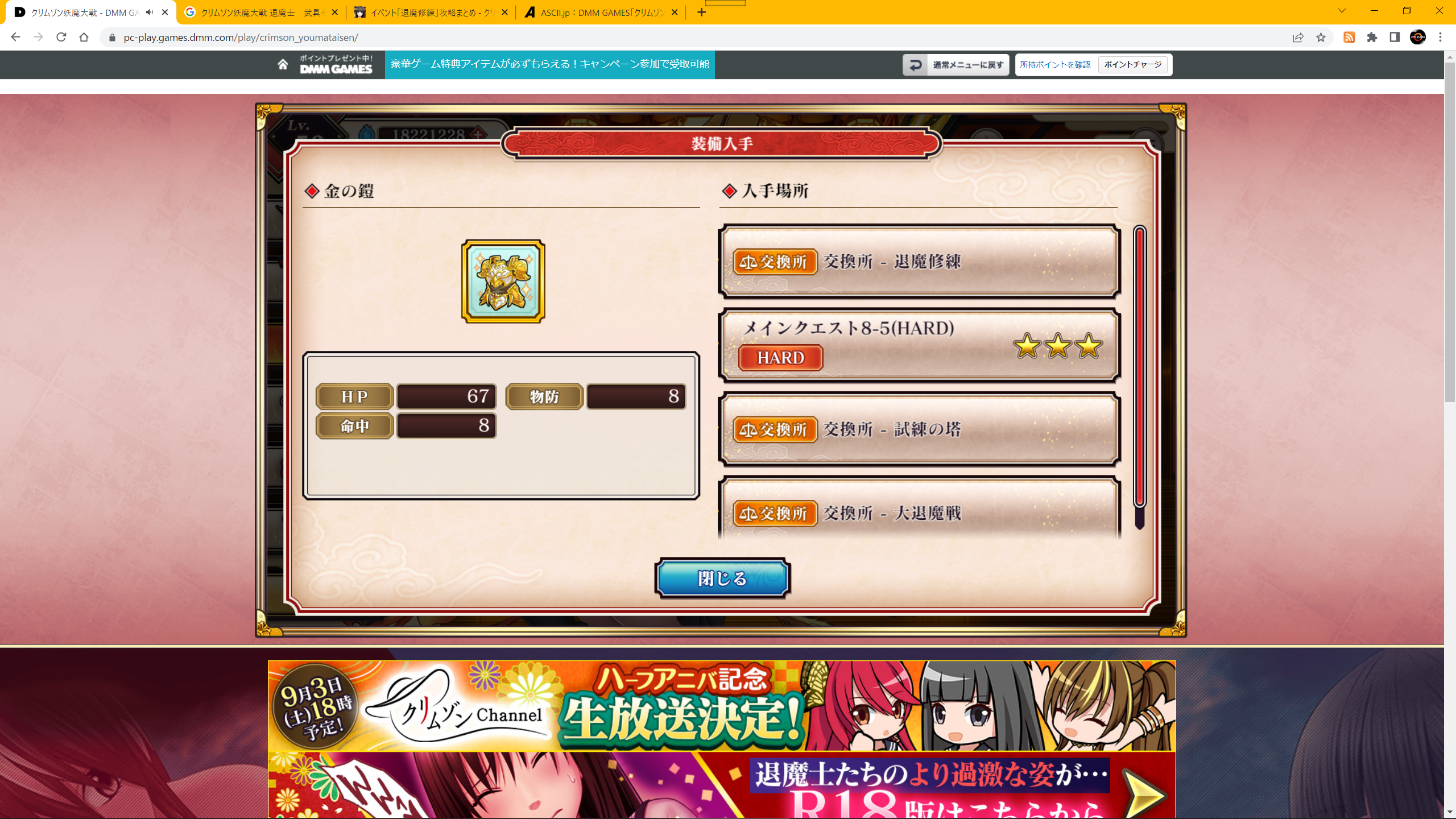Expand the tab search chevron
Screen dimensions: 1456x819
(1342, 11)
